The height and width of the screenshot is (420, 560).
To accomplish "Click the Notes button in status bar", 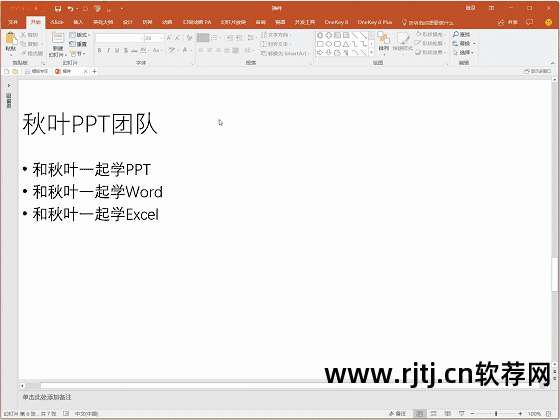I will point(397,414).
